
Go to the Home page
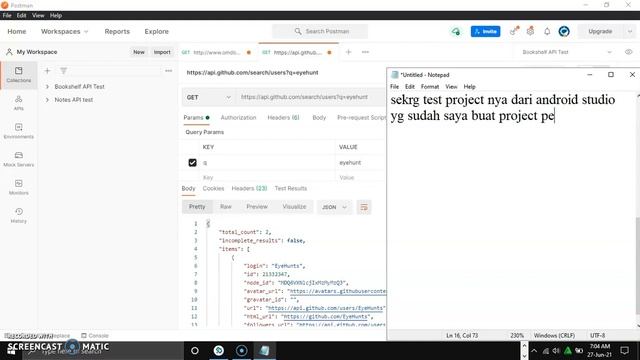17,31
